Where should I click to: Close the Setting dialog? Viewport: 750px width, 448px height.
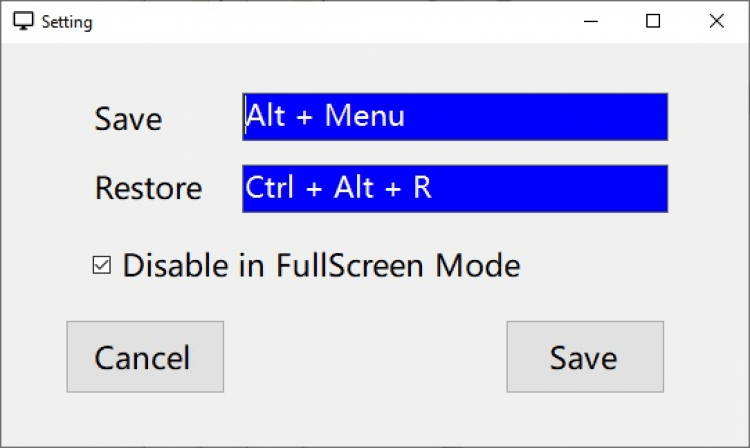(716, 21)
